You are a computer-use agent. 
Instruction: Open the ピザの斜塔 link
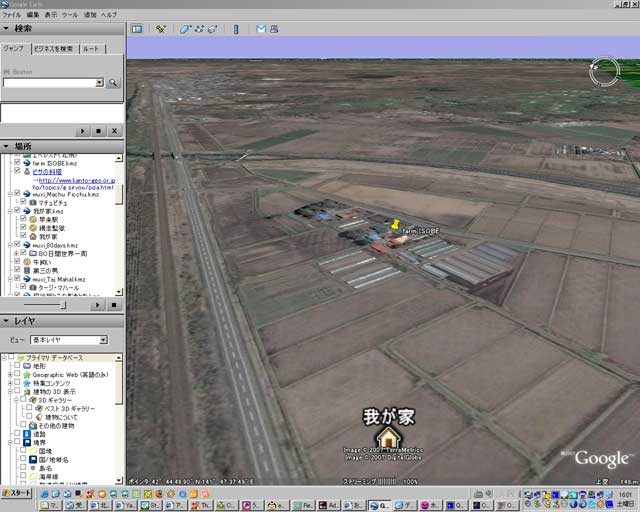[x=47, y=172]
